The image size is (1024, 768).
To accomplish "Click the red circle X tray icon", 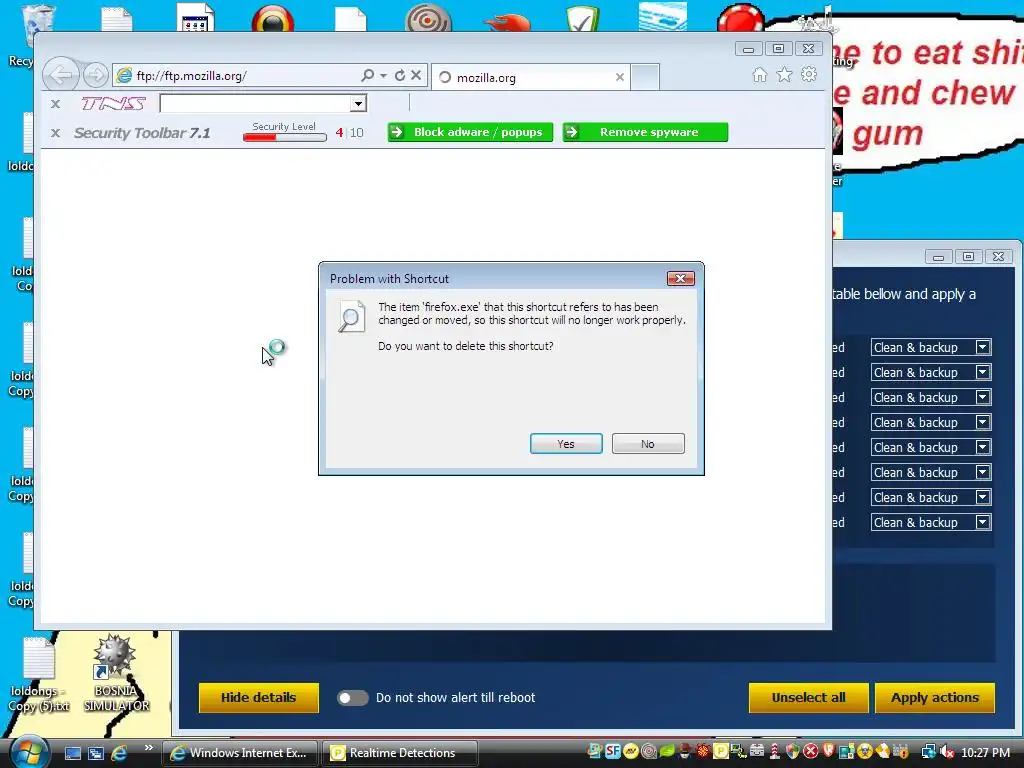I will point(810,752).
